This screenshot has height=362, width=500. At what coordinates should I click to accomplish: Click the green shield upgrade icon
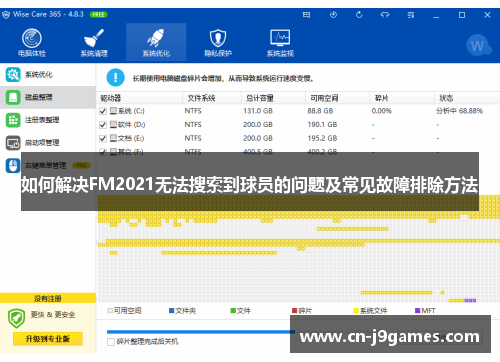tap(16, 318)
